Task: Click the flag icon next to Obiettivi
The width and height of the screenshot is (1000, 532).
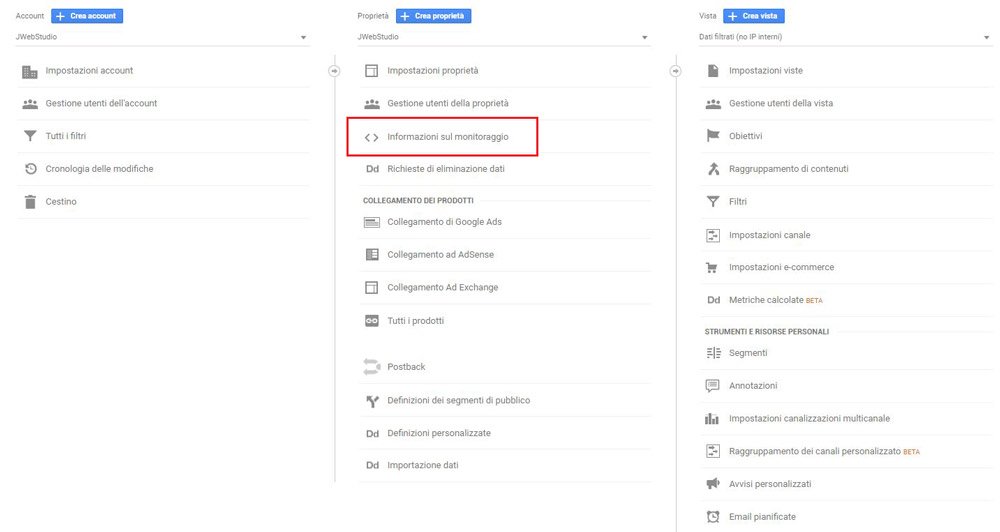Action: coord(713,136)
